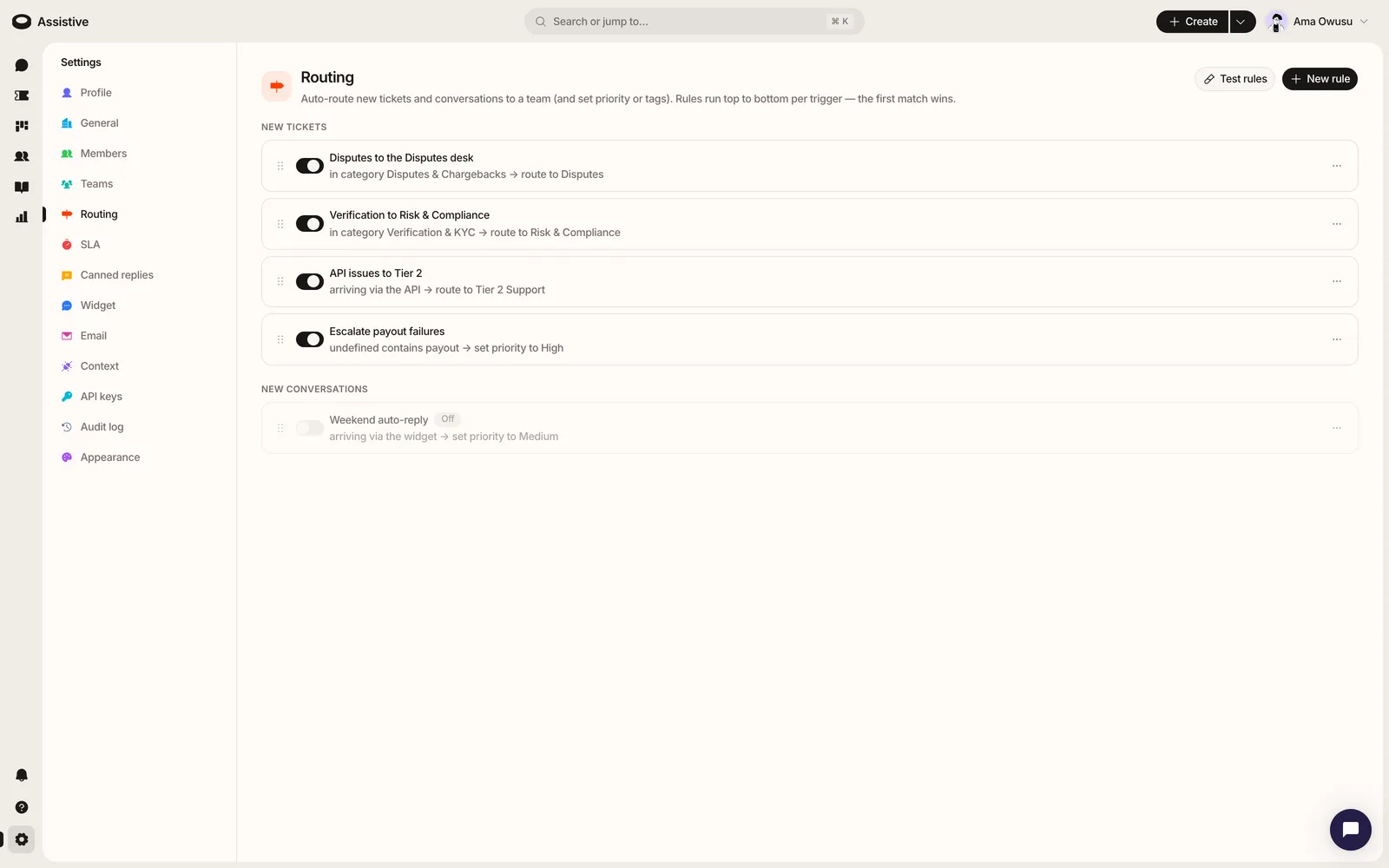Click drag handle for Disputes desk rule
The width and height of the screenshot is (1389, 868).
point(280,166)
